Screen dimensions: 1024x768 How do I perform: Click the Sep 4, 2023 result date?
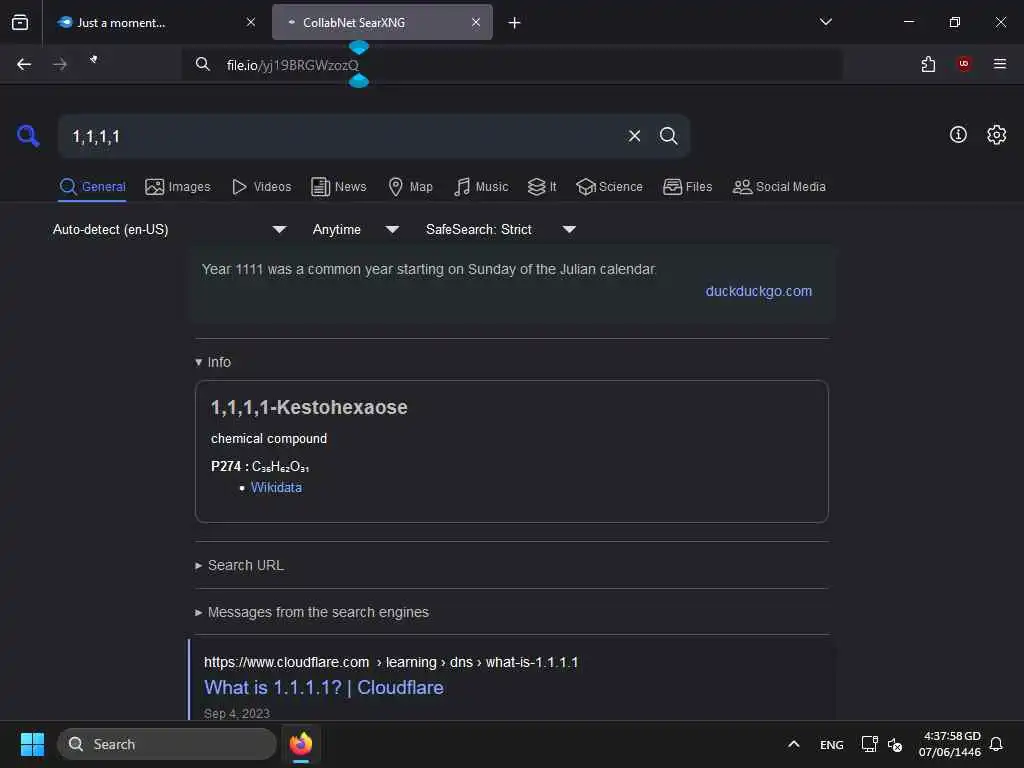[236, 713]
